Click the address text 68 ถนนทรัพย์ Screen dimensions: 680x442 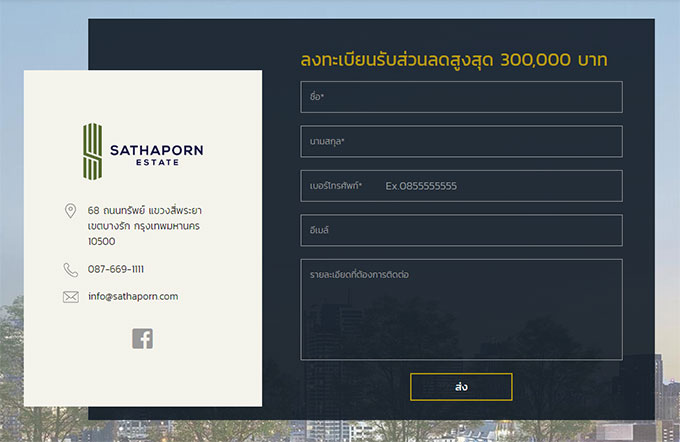(116, 211)
